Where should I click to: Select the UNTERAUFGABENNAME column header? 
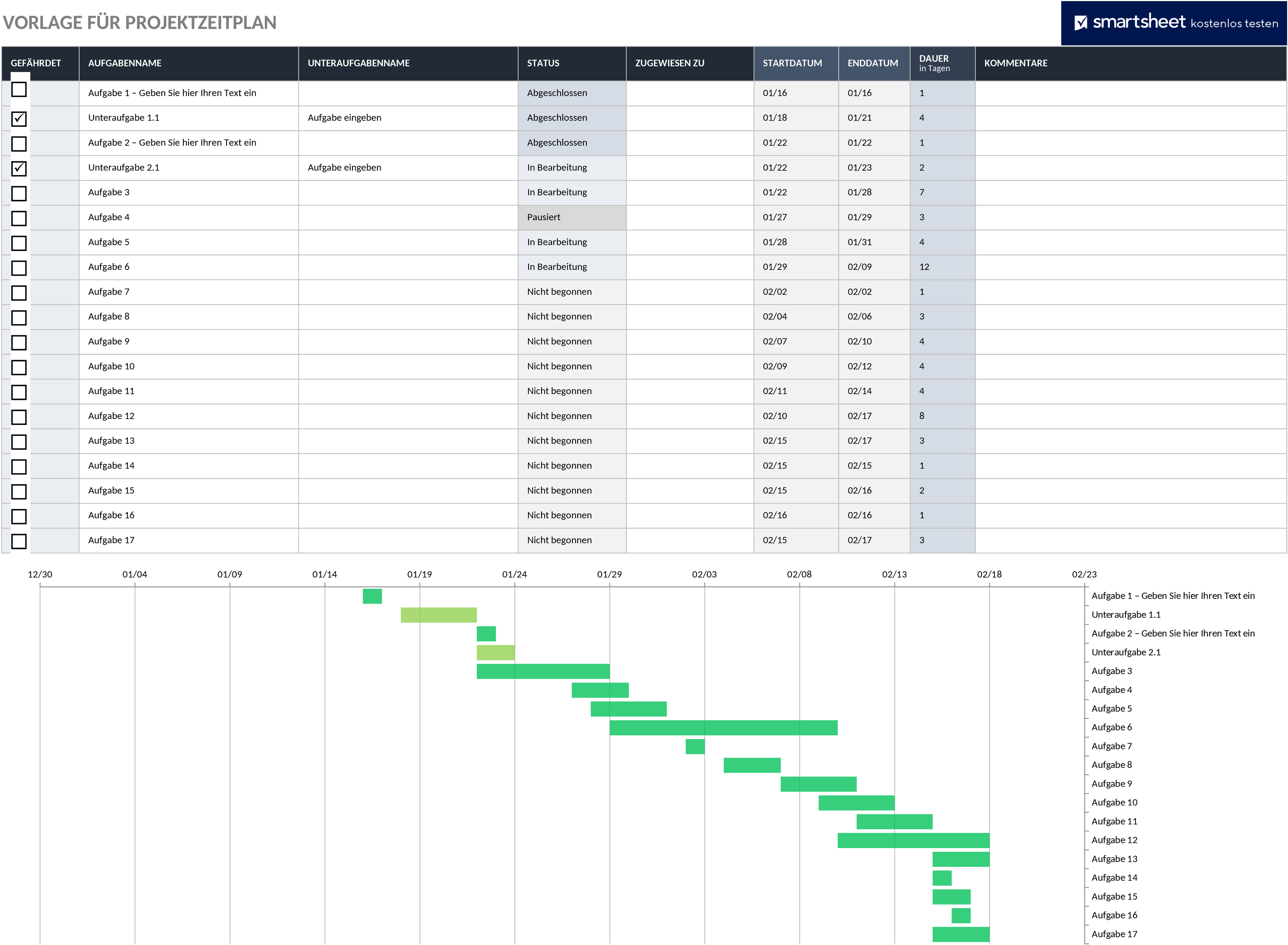click(408, 64)
